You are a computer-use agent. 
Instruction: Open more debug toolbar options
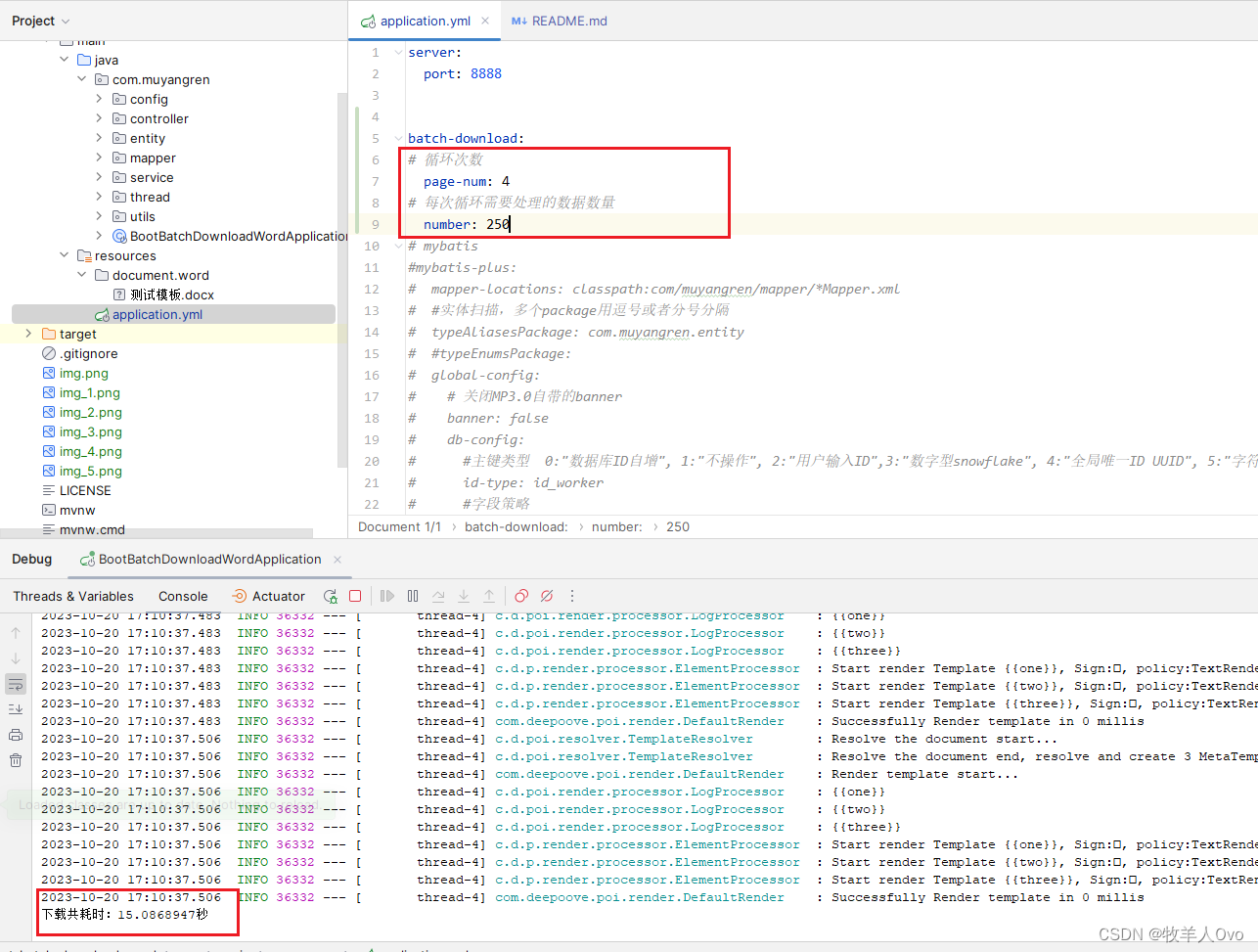[572, 596]
